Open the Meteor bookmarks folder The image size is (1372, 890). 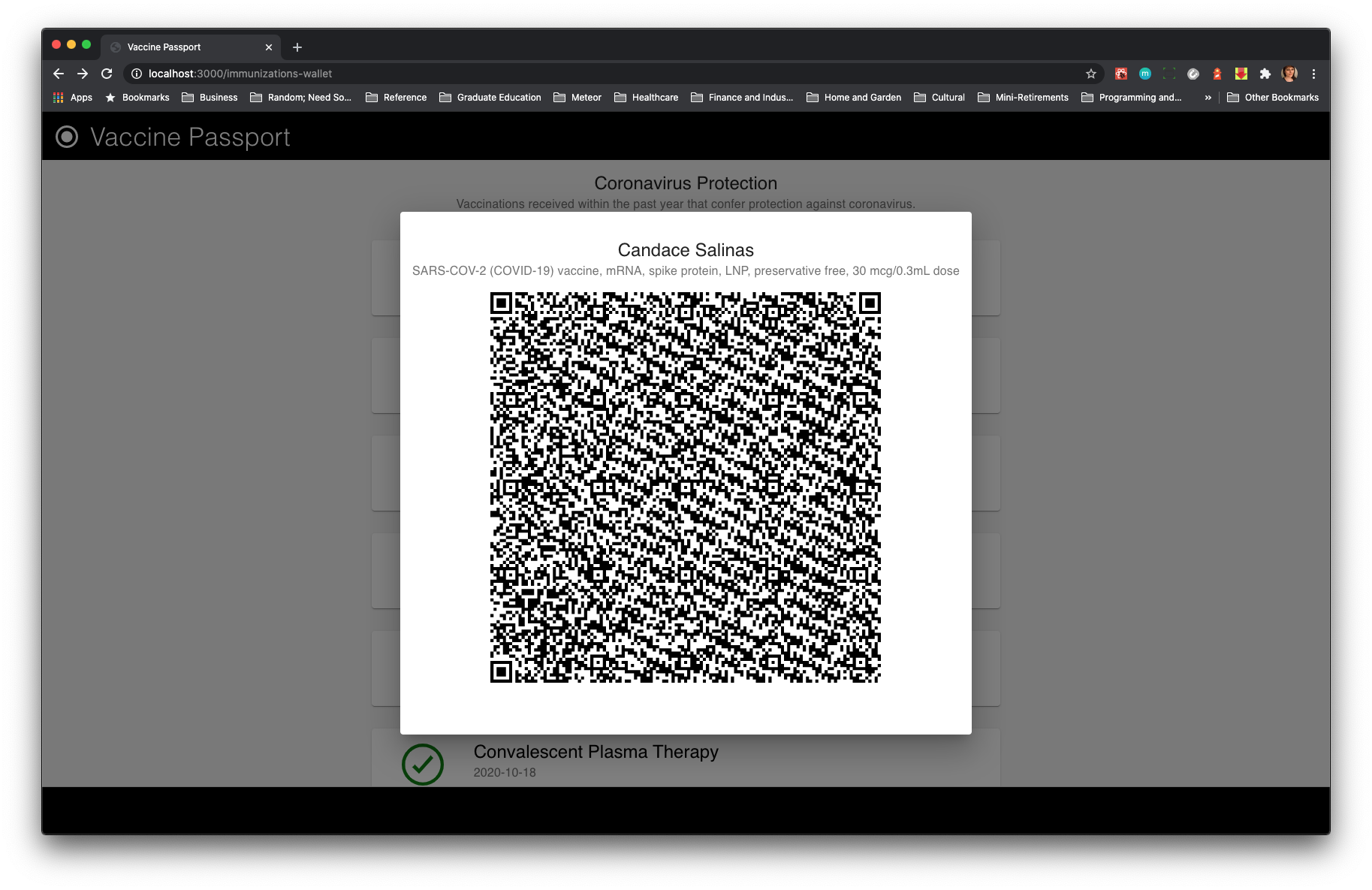577,98
